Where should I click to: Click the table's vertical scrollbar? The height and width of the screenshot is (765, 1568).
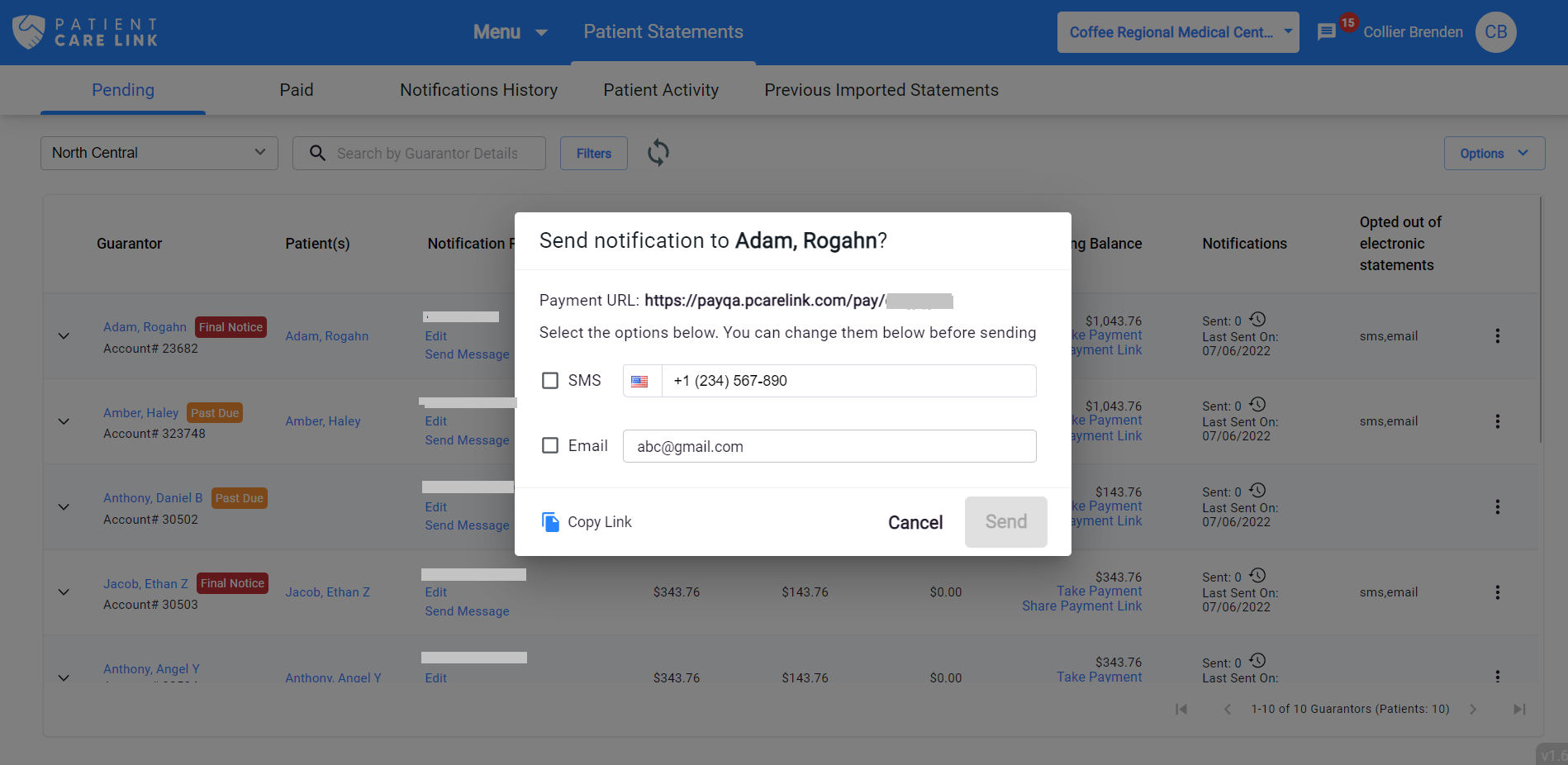click(1541, 319)
